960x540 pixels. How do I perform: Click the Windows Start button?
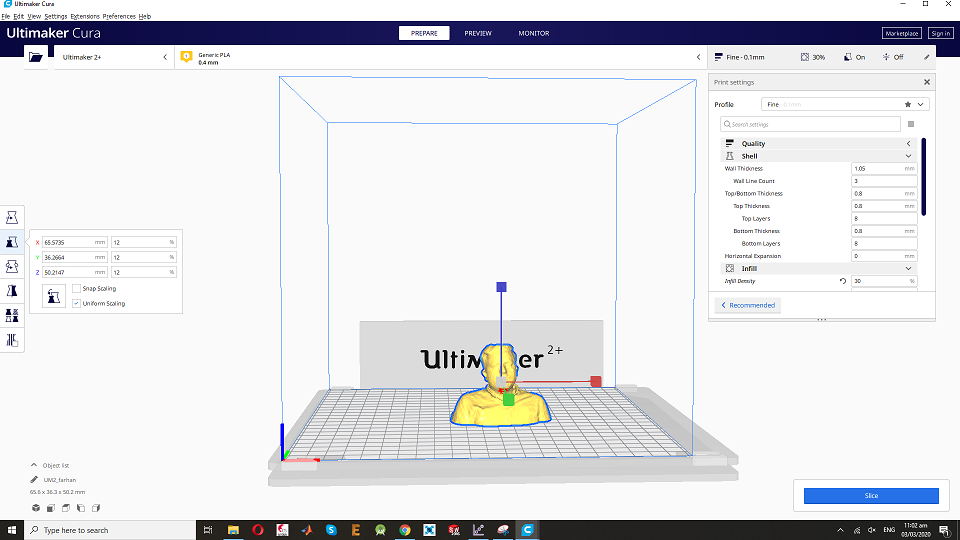(12, 530)
